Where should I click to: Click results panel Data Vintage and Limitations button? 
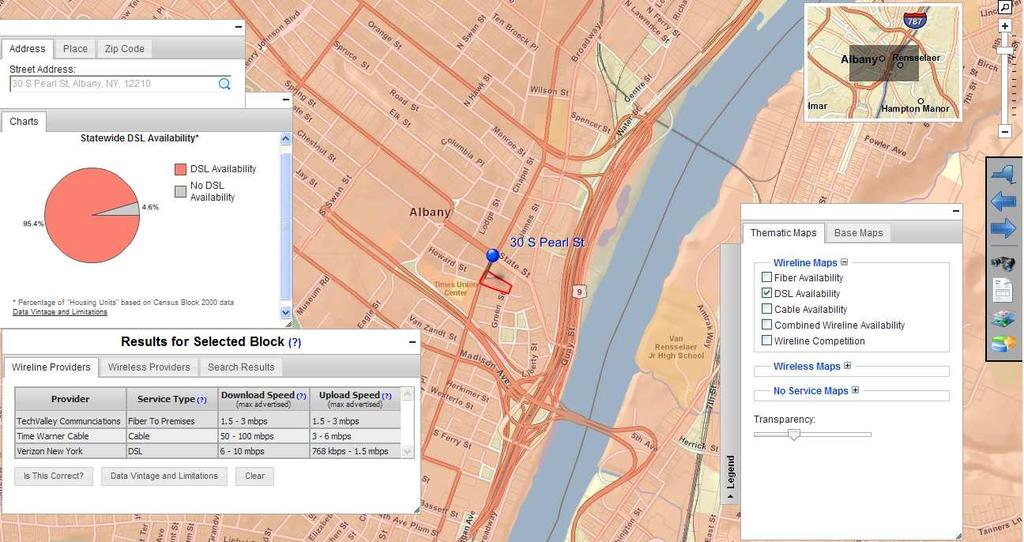[164, 476]
